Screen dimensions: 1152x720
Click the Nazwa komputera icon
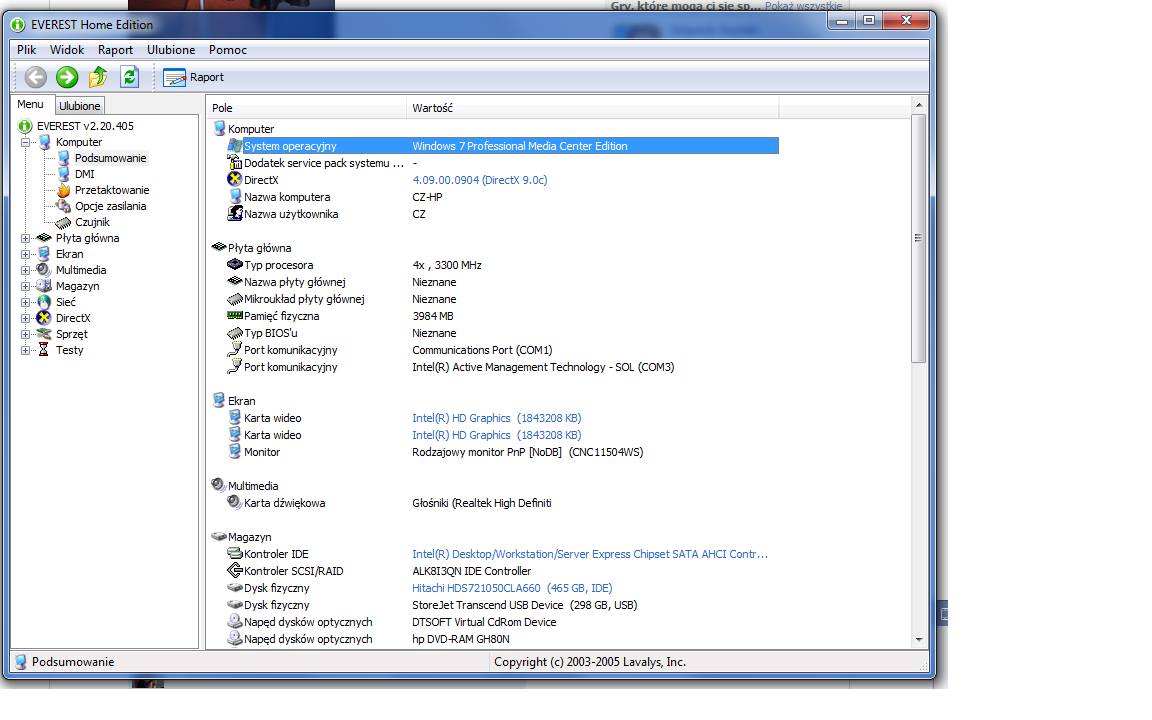pos(234,197)
